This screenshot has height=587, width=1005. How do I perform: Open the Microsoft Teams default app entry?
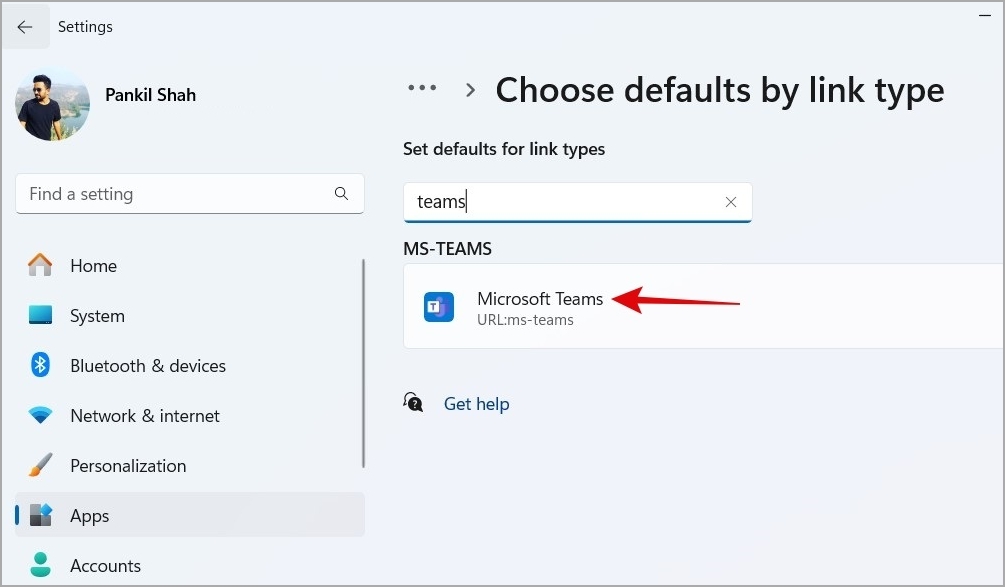(704, 307)
